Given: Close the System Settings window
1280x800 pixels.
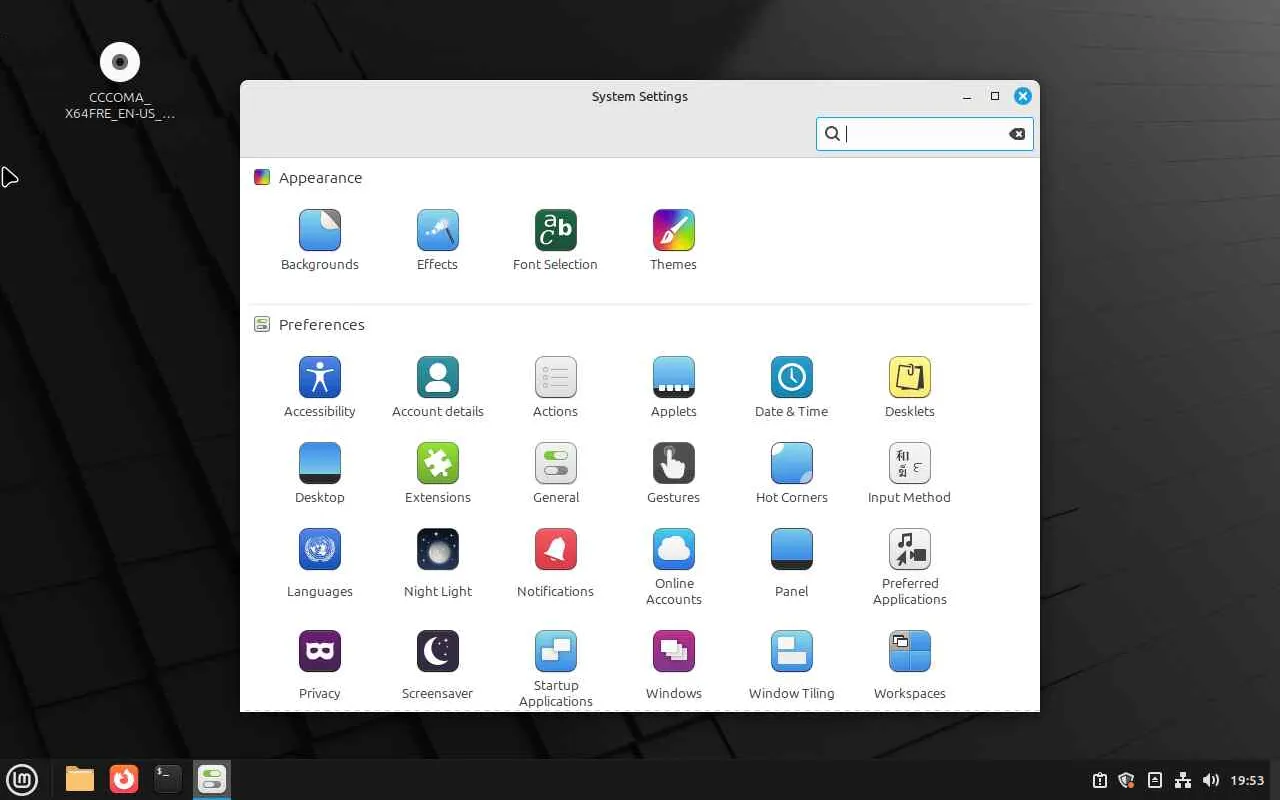Looking at the screenshot, I should coord(1022,96).
